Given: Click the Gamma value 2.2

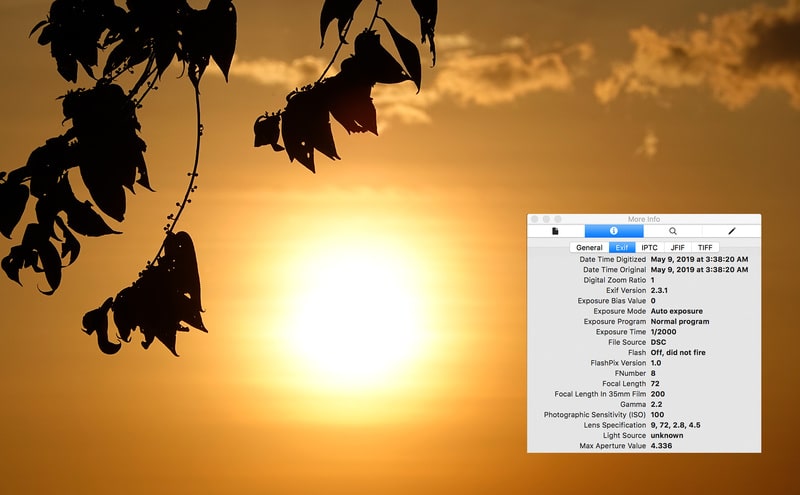Looking at the screenshot, I should (656, 404).
